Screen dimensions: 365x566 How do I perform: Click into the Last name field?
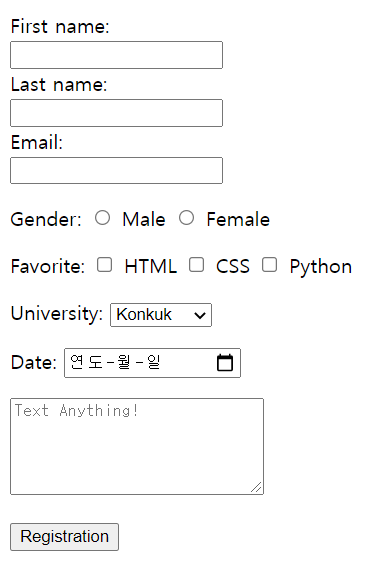pos(116,113)
